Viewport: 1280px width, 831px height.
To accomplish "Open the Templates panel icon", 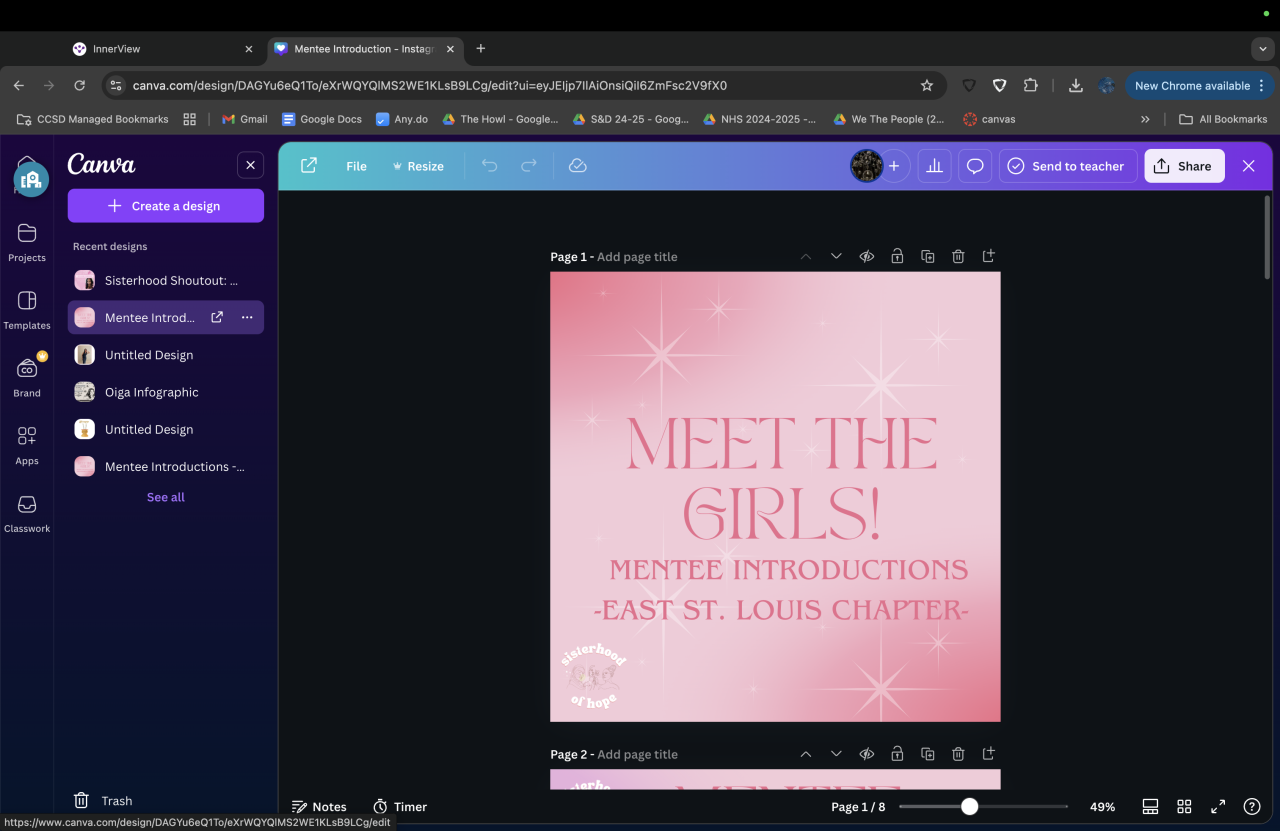I will 27,302.
